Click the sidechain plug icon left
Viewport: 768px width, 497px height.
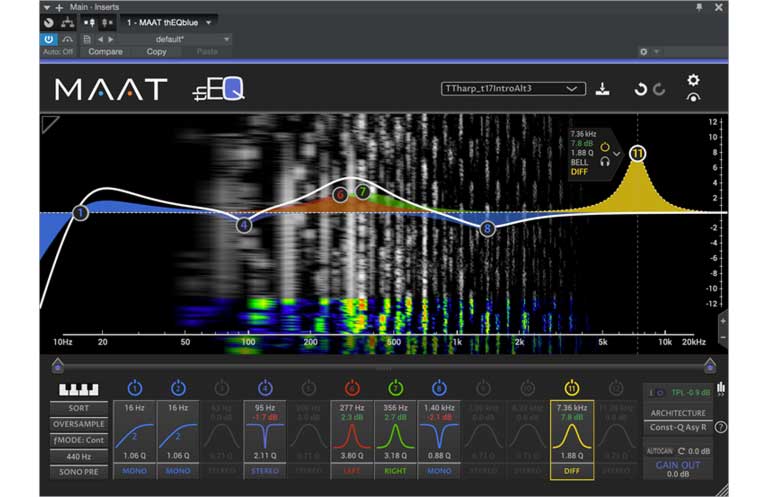click(x=89, y=23)
